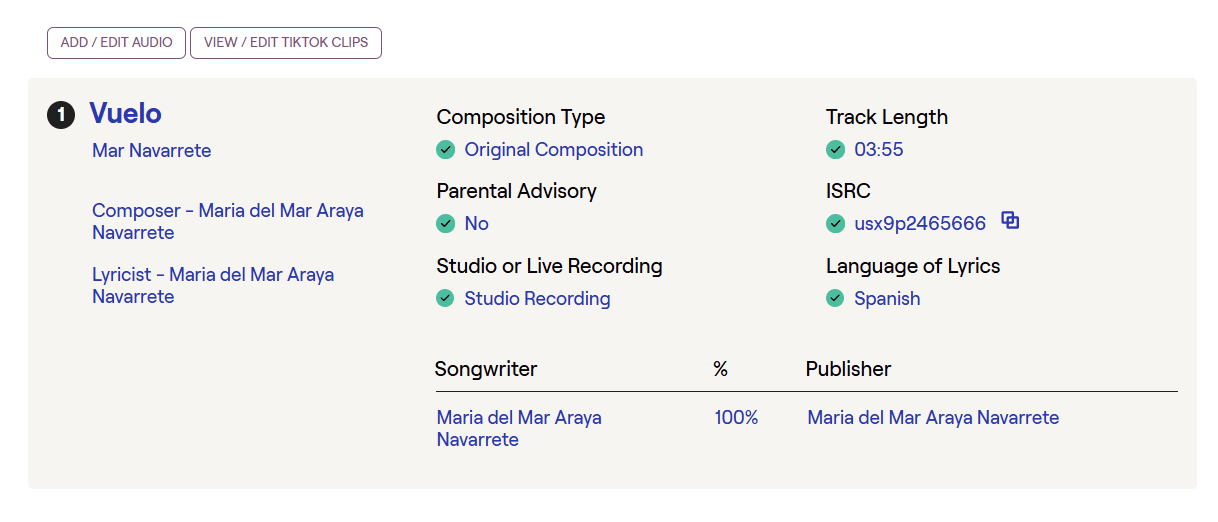This screenshot has height=522, width=1218.
Task: Edit the Lyricist credit line
Action: pyautogui.click(x=213, y=285)
